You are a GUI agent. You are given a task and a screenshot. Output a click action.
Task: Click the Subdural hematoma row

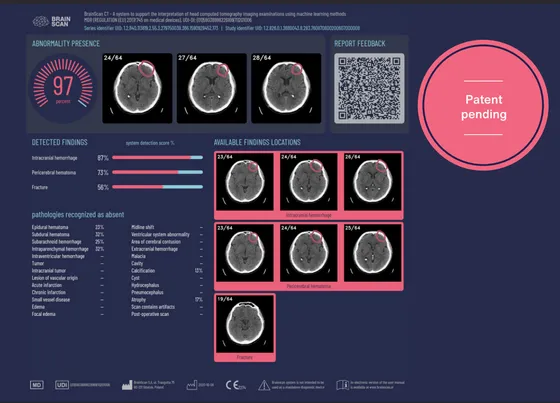68,234
